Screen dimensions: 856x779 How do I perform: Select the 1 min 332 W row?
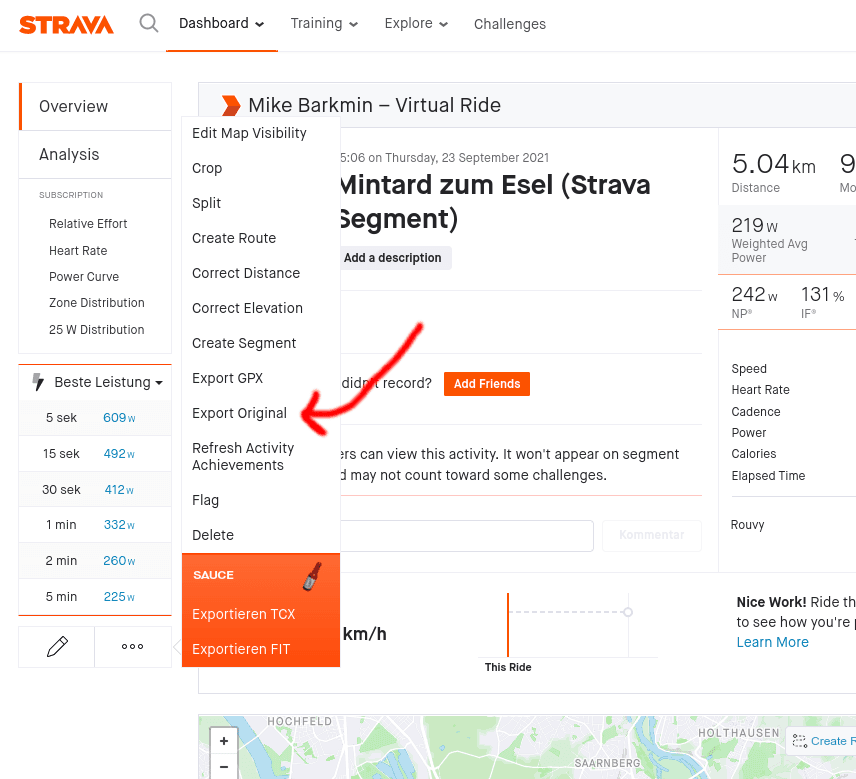[95, 525]
